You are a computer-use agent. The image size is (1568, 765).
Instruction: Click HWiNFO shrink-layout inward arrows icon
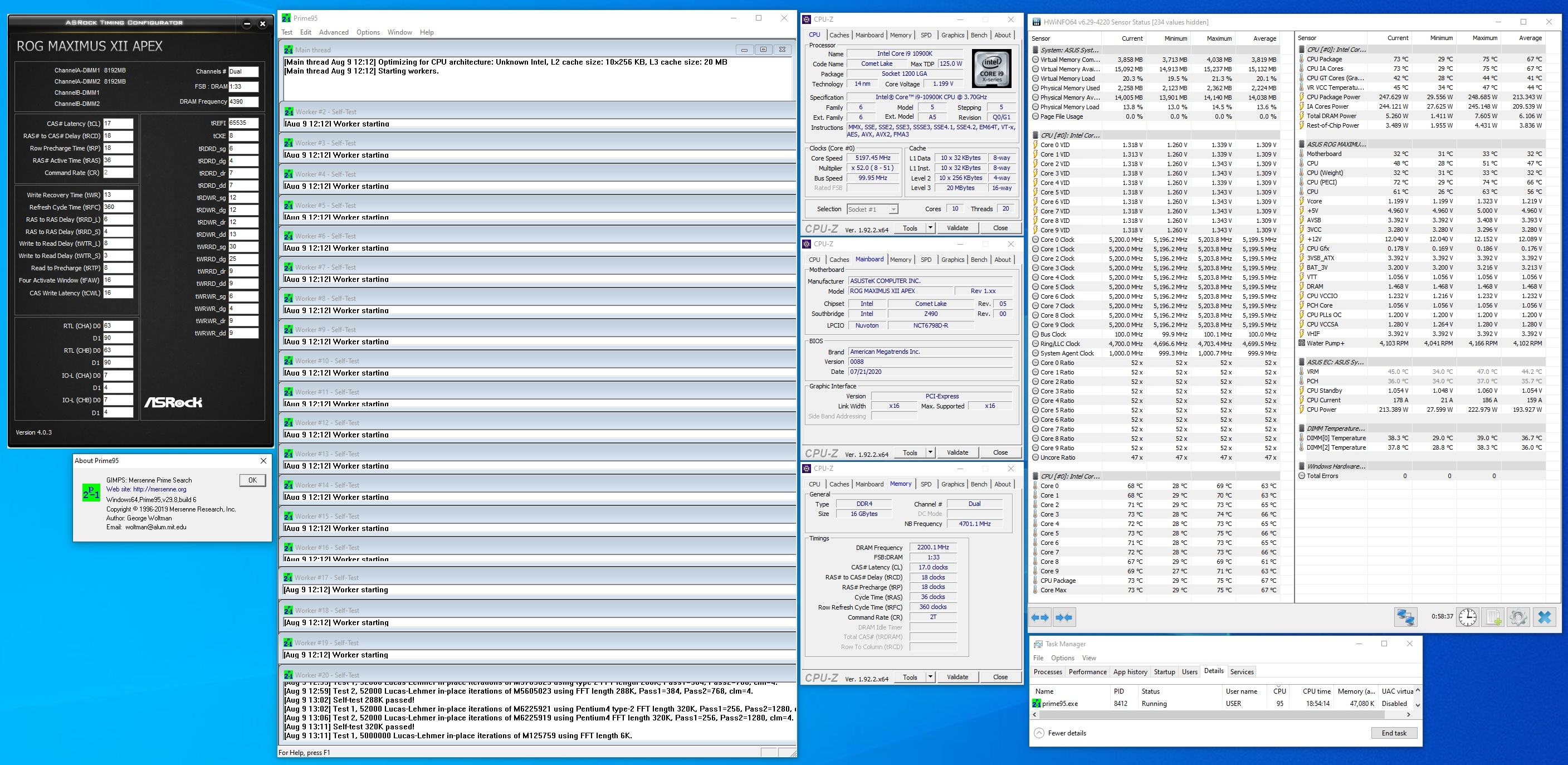point(1063,617)
